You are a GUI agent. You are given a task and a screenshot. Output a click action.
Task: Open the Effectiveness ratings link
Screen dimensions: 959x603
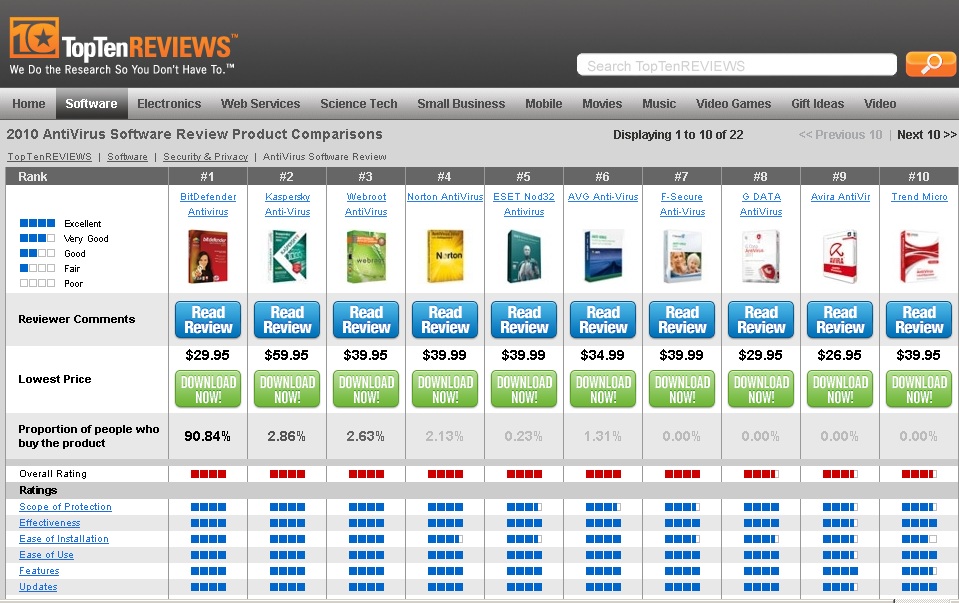(x=49, y=522)
